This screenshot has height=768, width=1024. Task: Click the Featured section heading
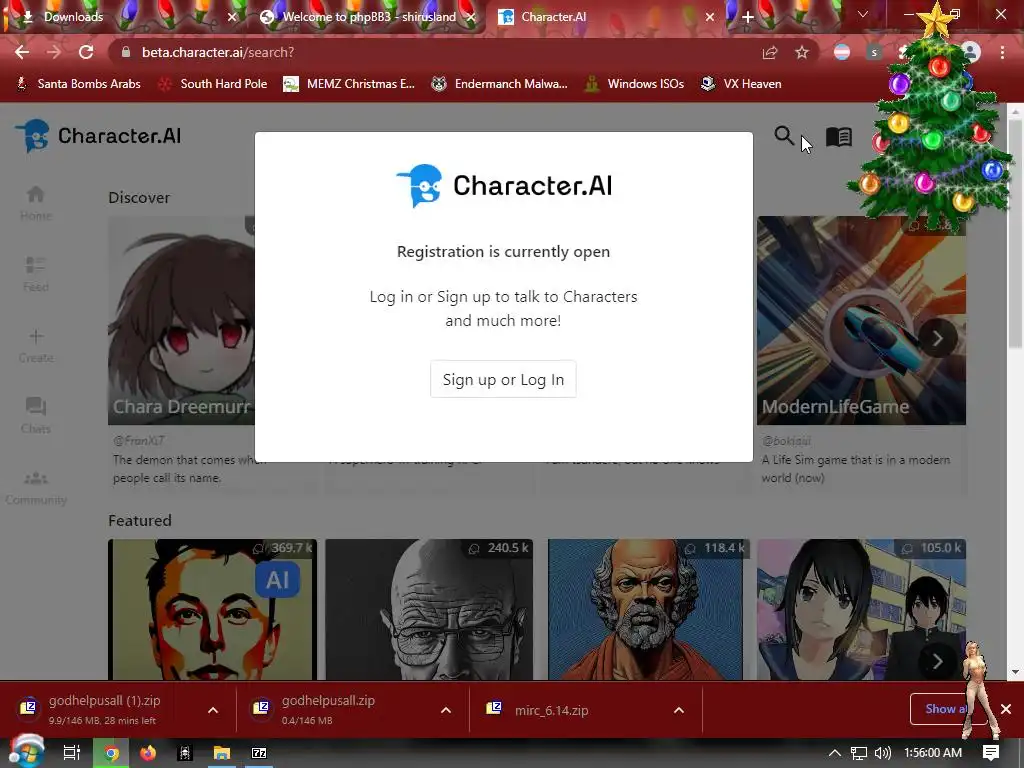140,520
